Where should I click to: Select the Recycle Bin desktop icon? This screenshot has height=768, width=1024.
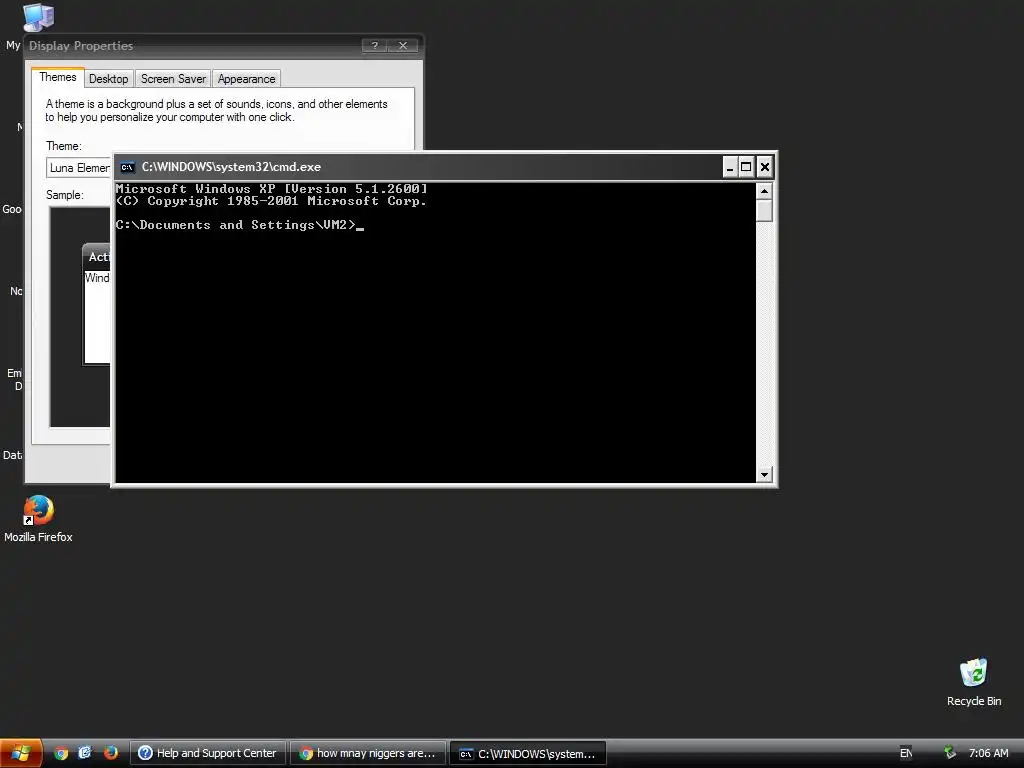point(973,682)
